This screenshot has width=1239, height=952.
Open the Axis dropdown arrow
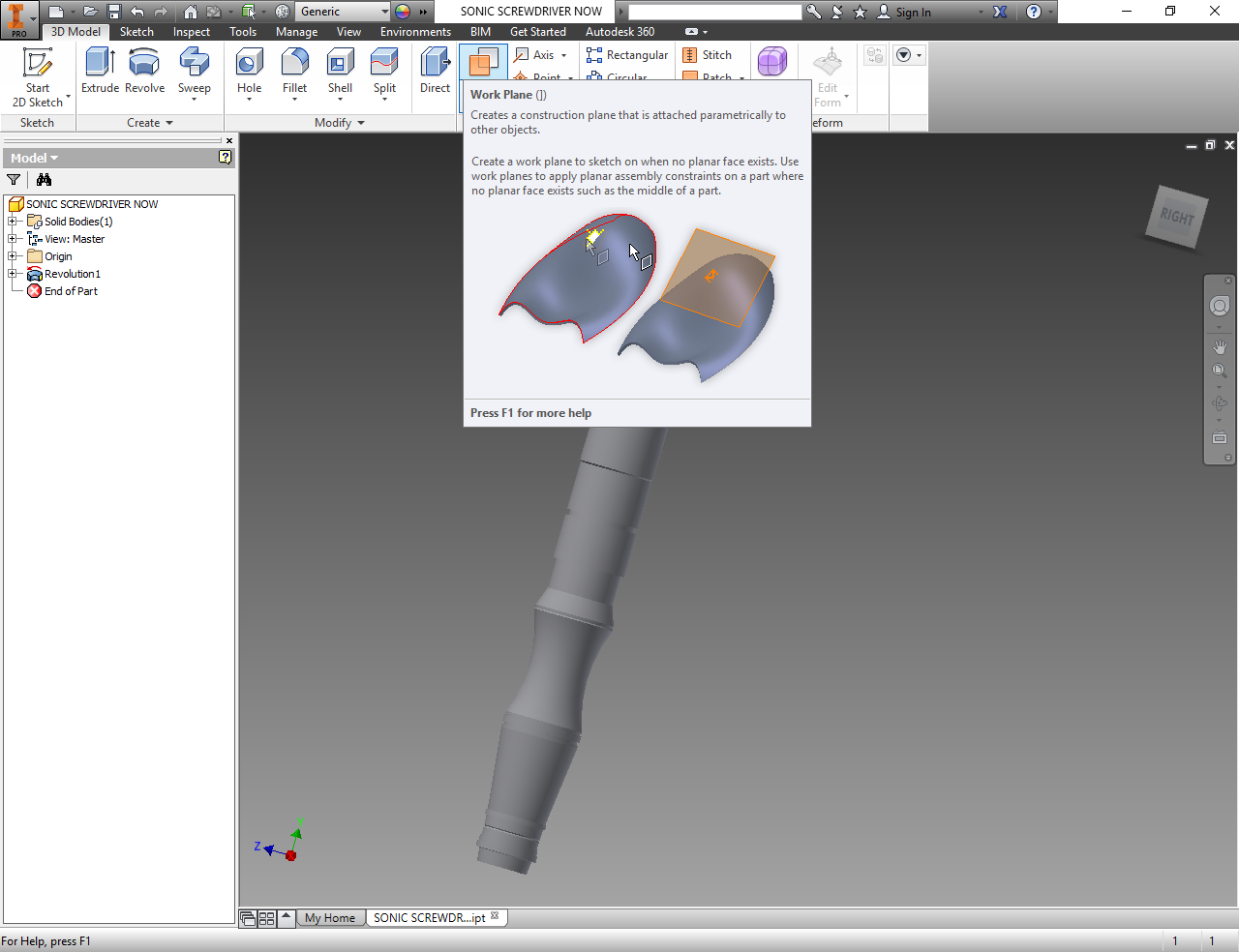point(564,55)
